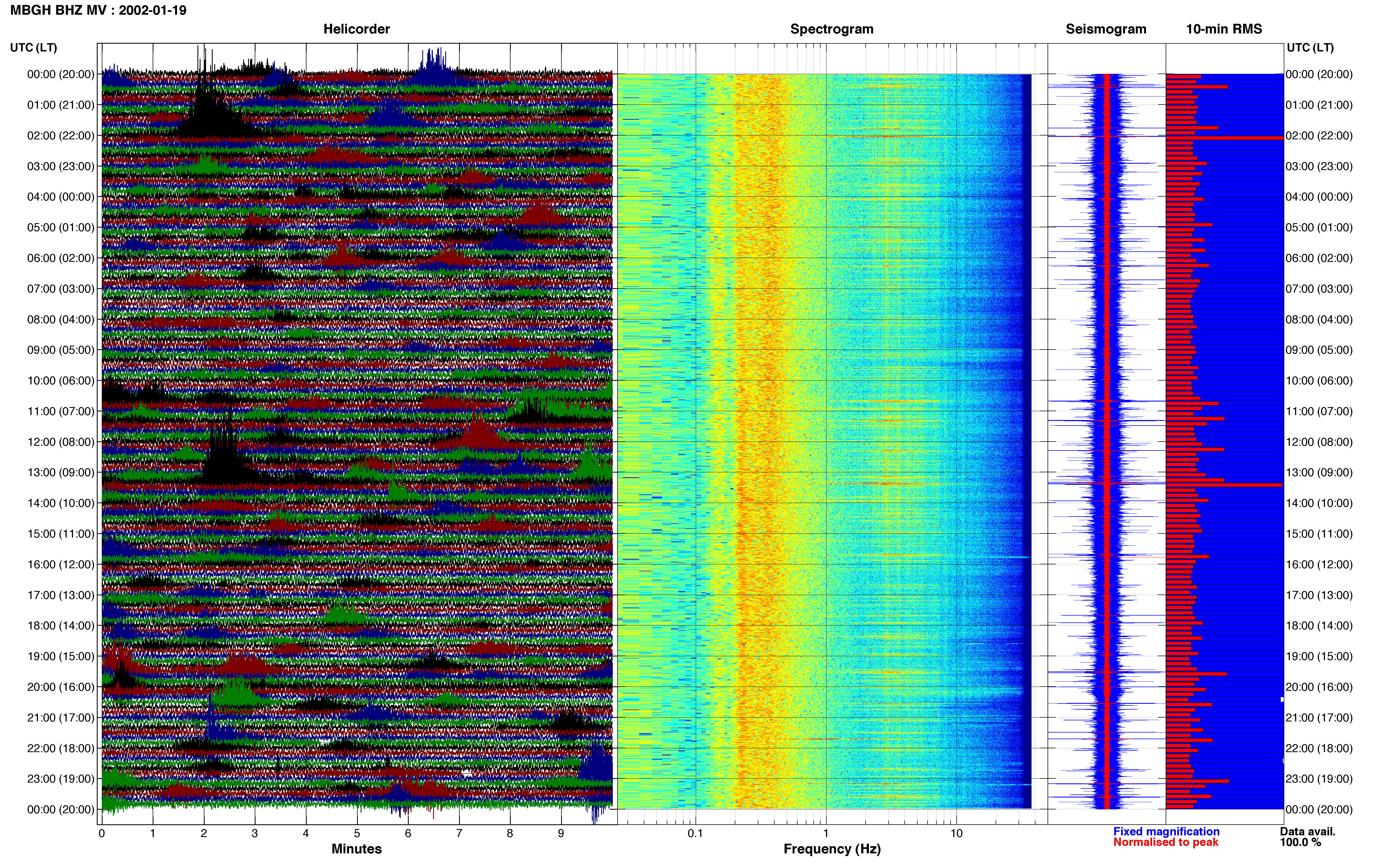Click the title "MBGH BHZ MV : 2002-01-19"
1388x868 pixels.
(98, 10)
